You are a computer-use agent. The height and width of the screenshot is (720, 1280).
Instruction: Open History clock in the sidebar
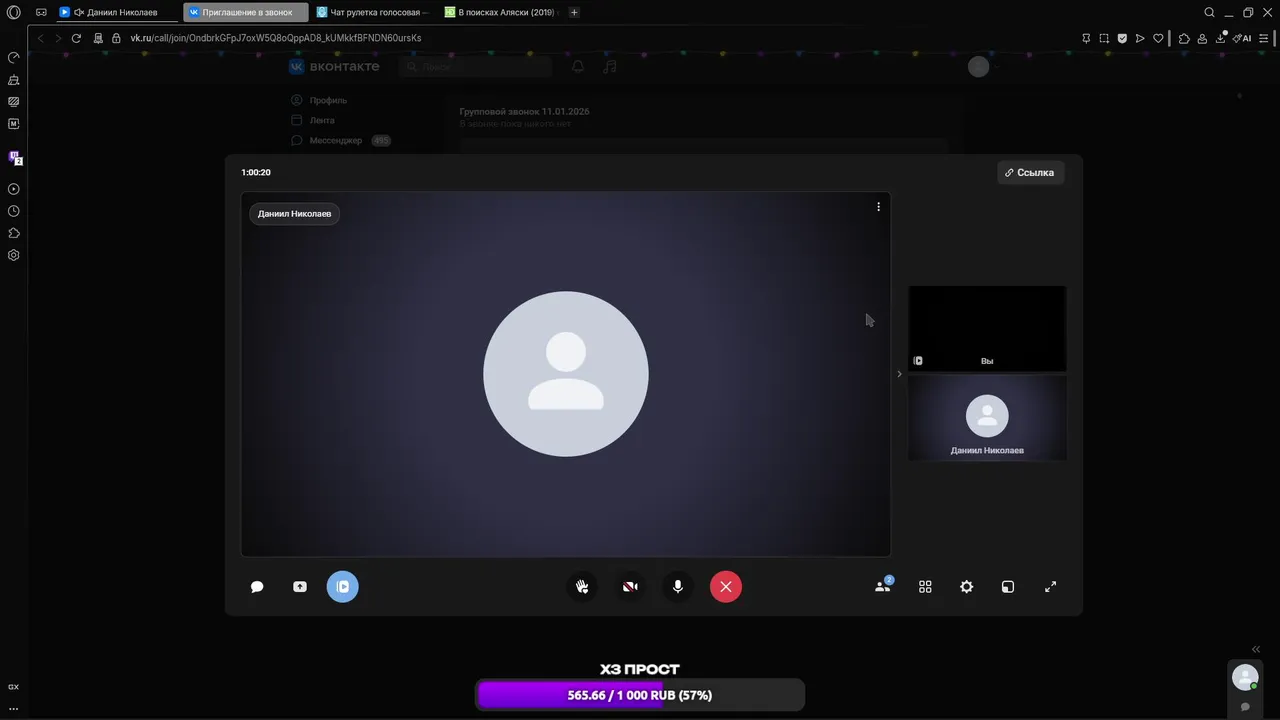tap(14, 211)
